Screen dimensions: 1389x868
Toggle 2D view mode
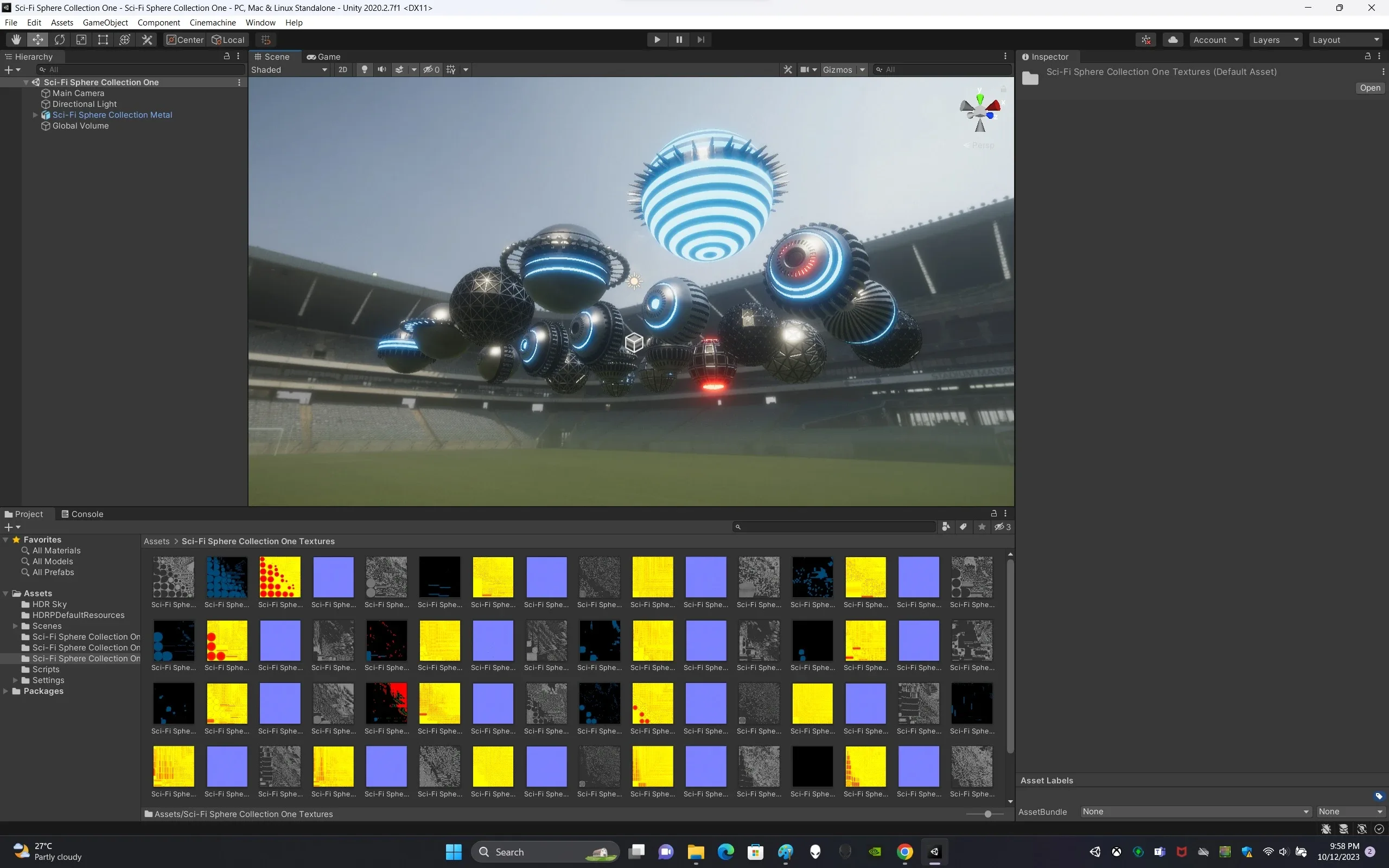tap(343, 69)
